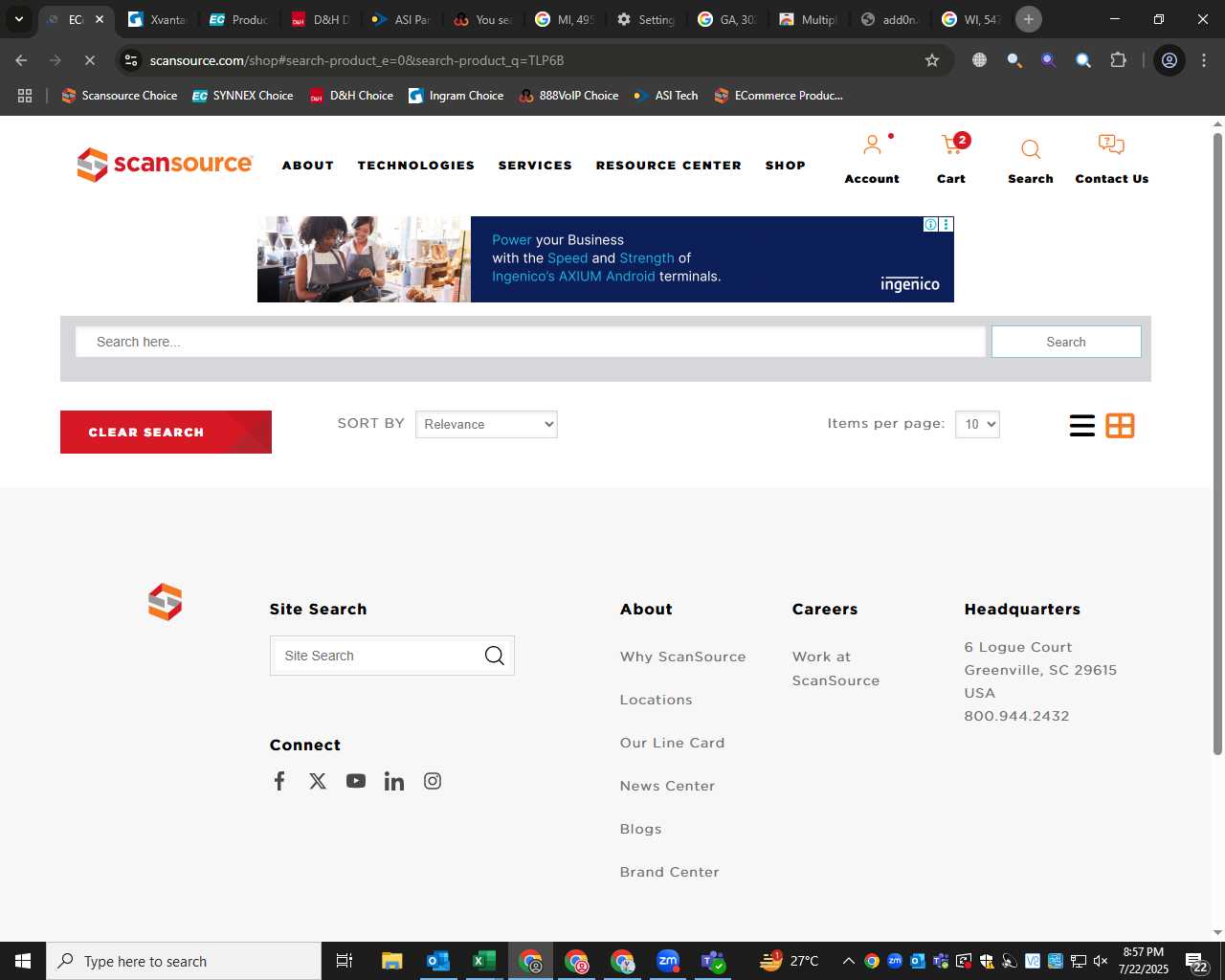Open the Our Line Card footer link
This screenshot has height=980, width=1225.
[x=672, y=743]
